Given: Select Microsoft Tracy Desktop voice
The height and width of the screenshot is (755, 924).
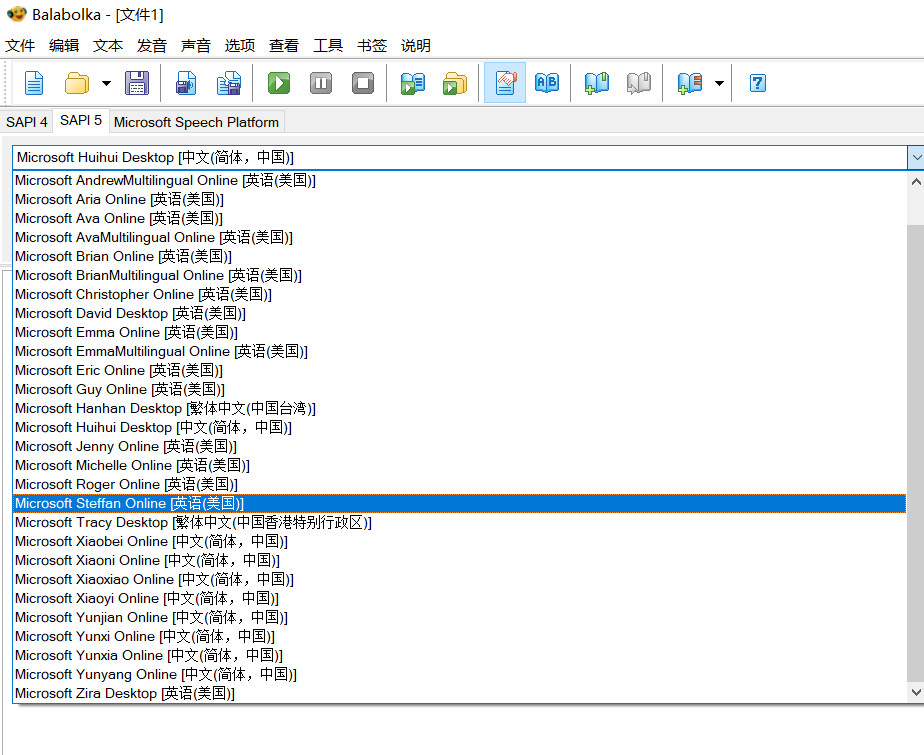Looking at the screenshot, I should pos(460,522).
